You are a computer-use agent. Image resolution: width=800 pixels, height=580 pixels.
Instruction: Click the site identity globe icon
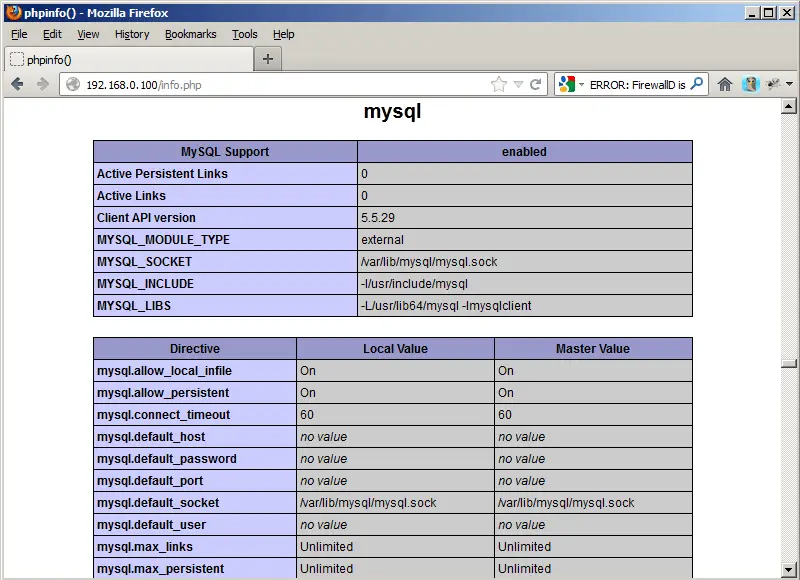pos(72,85)
